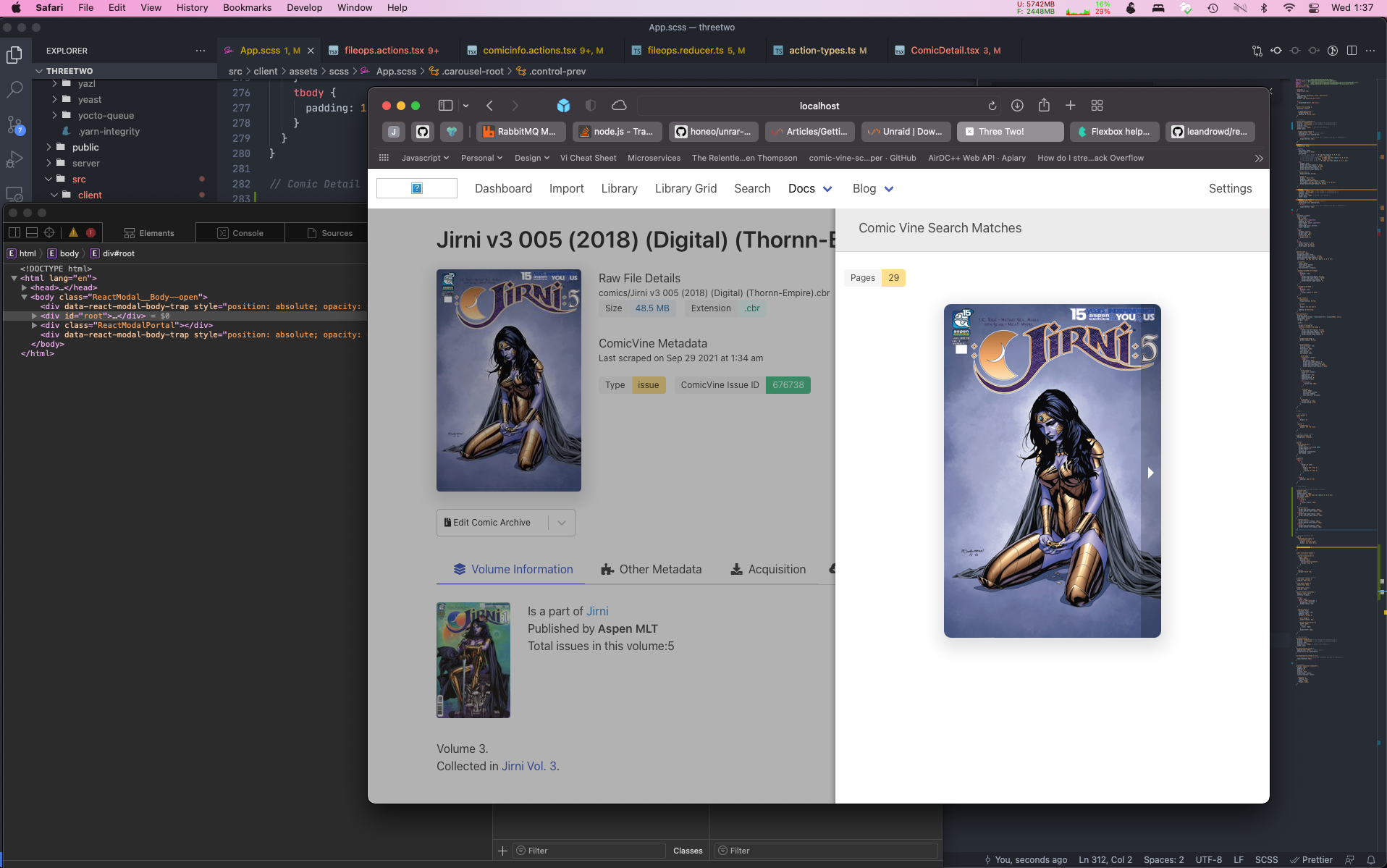
Task: Toggle VS Code split editor layout
Action: pos(1352,51)
